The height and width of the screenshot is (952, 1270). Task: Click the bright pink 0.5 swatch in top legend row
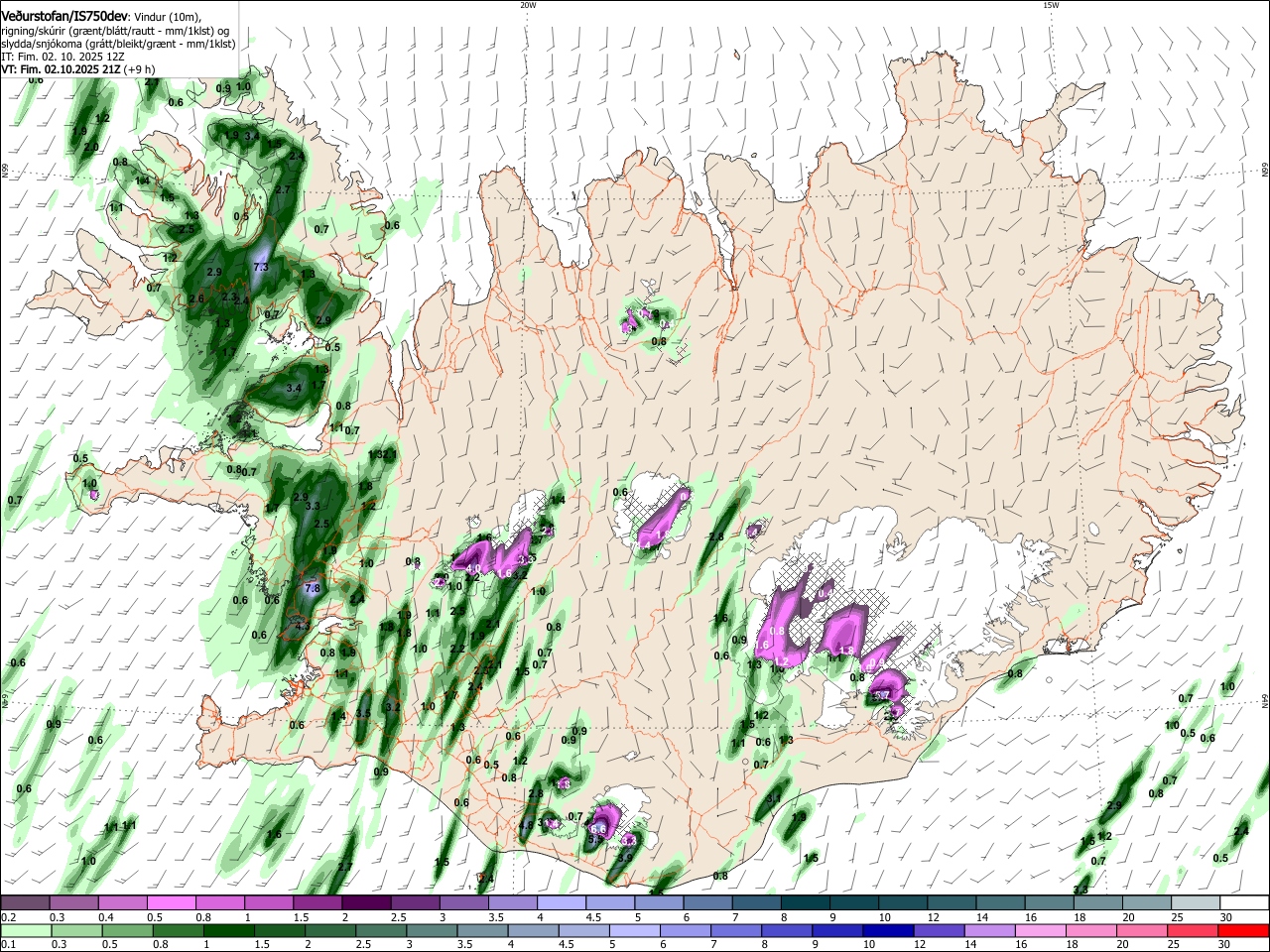coord(171,903)
